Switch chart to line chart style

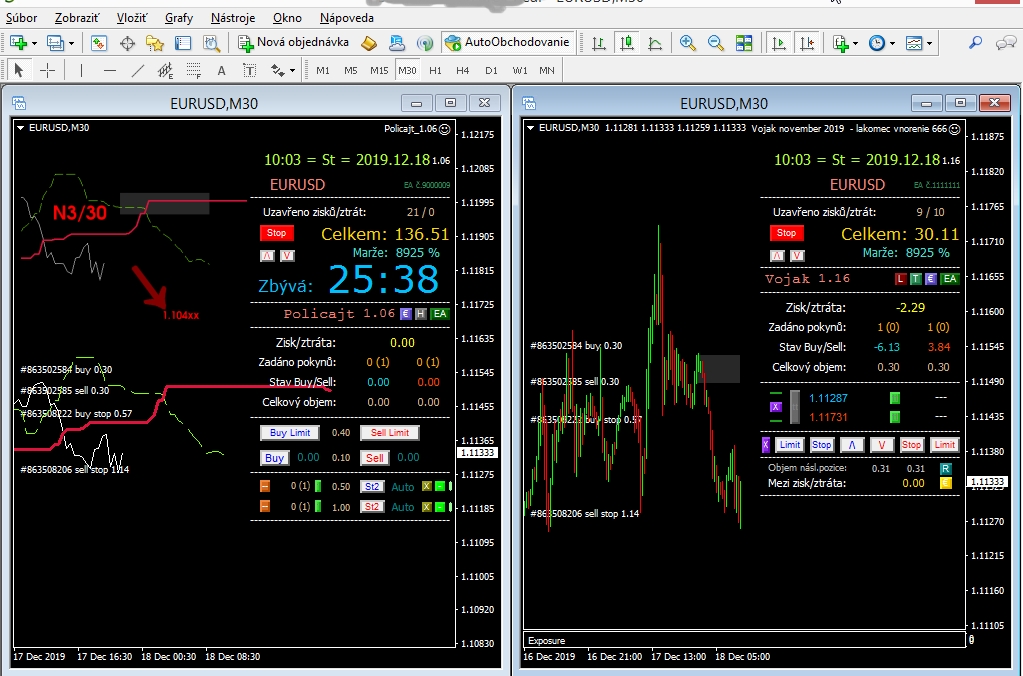(x=655, y=43)
